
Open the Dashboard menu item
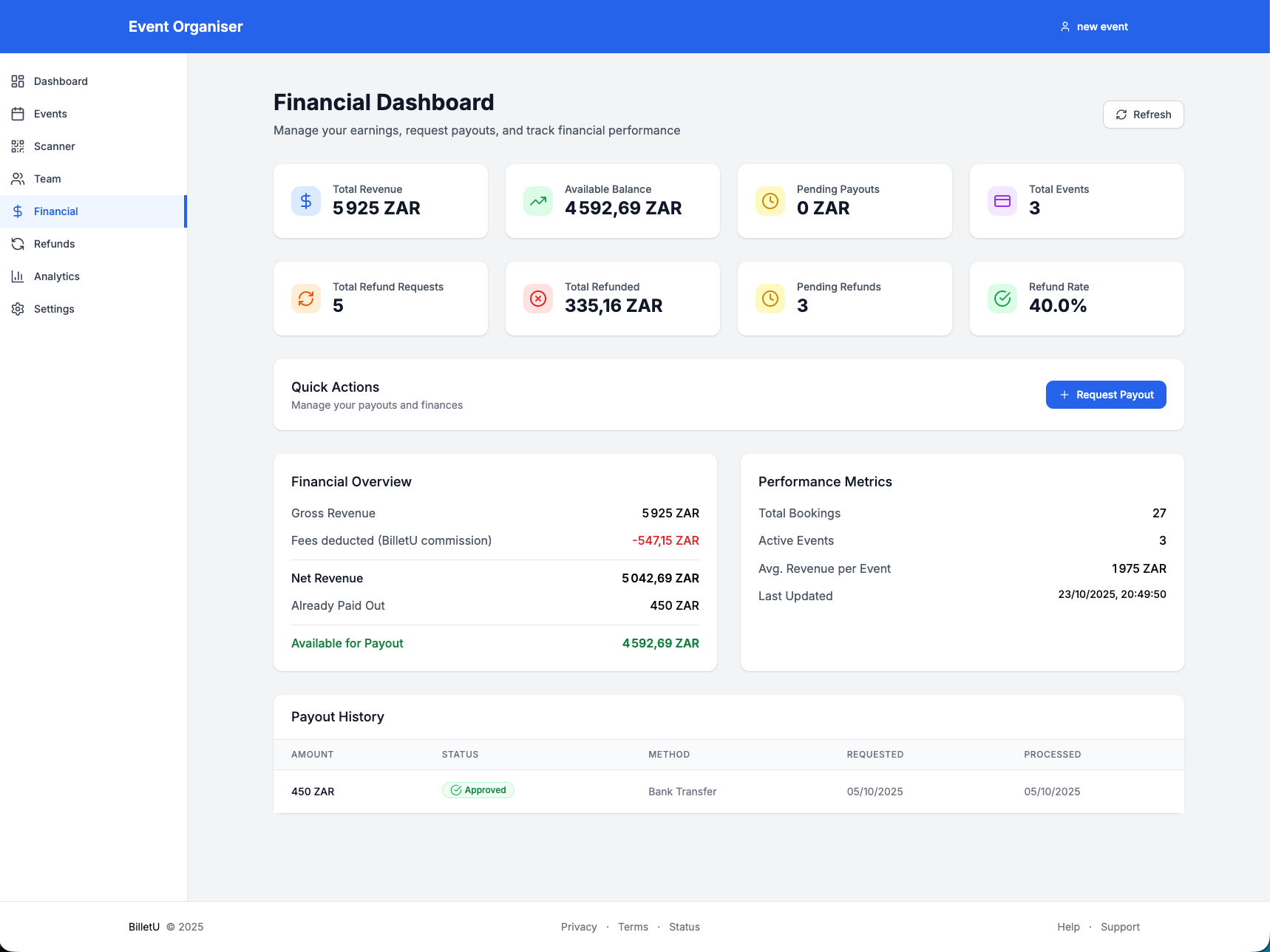tap(93, 81)
